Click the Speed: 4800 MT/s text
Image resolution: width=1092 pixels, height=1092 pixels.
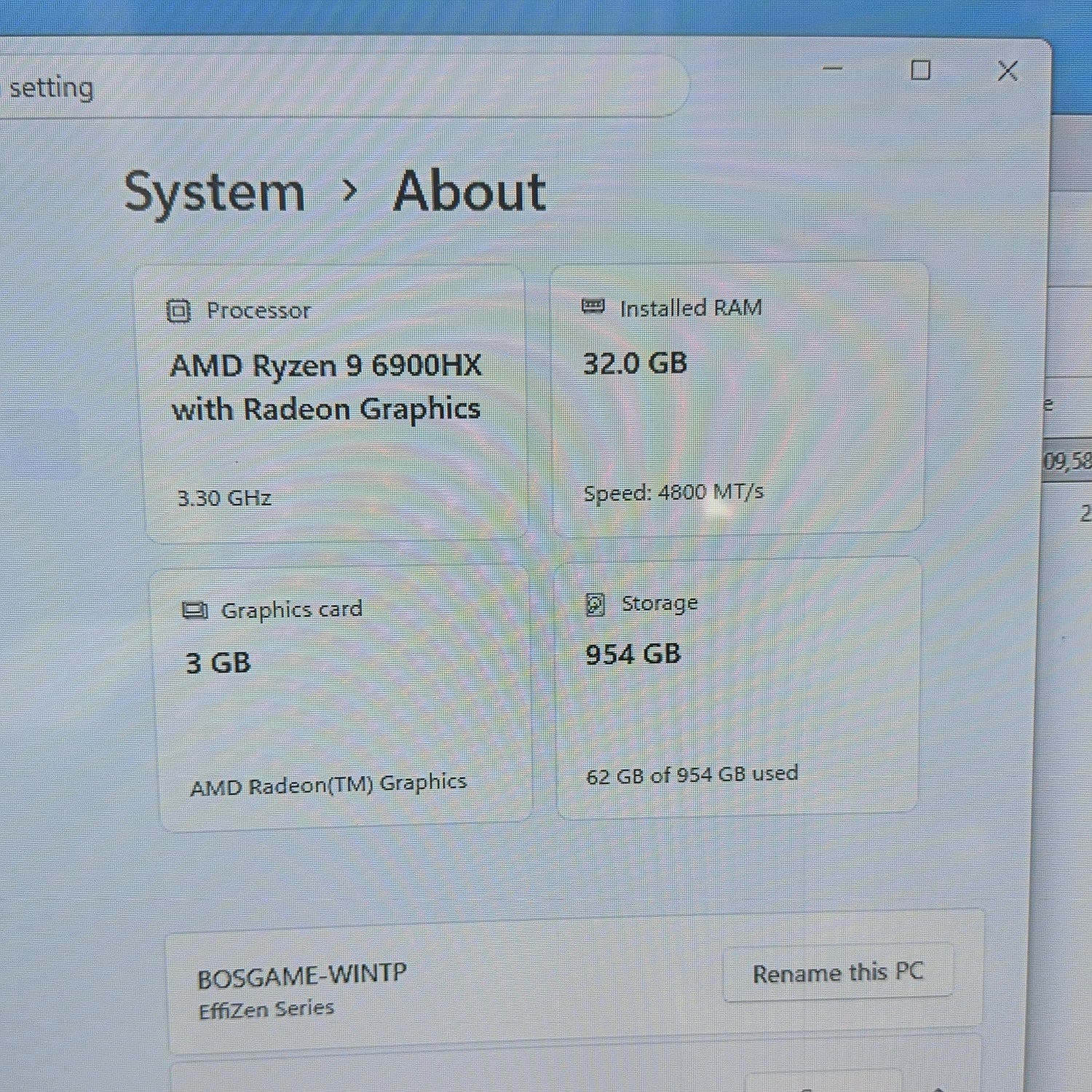673,493
